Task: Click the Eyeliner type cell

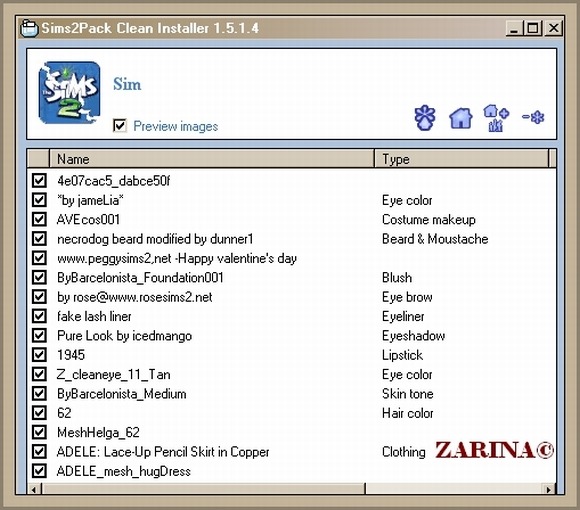Action: (403, 316)
